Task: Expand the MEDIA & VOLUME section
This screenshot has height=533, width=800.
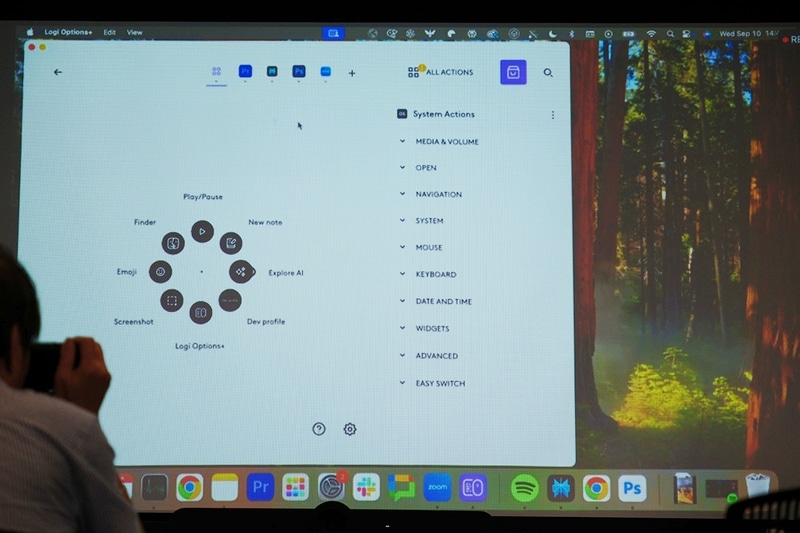Action: [x=440, y=142]
